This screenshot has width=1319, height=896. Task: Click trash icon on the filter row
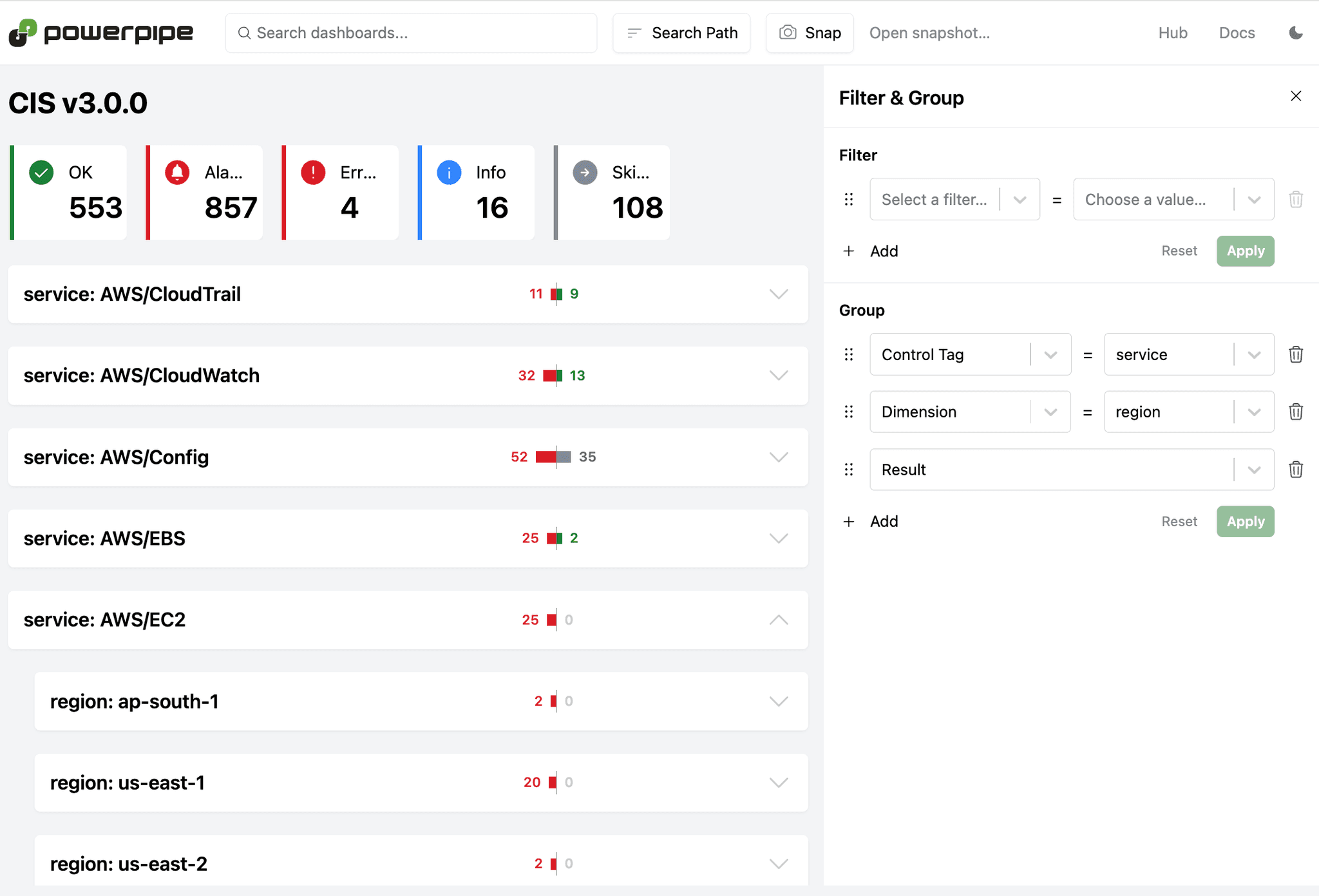pos(1296,200)
